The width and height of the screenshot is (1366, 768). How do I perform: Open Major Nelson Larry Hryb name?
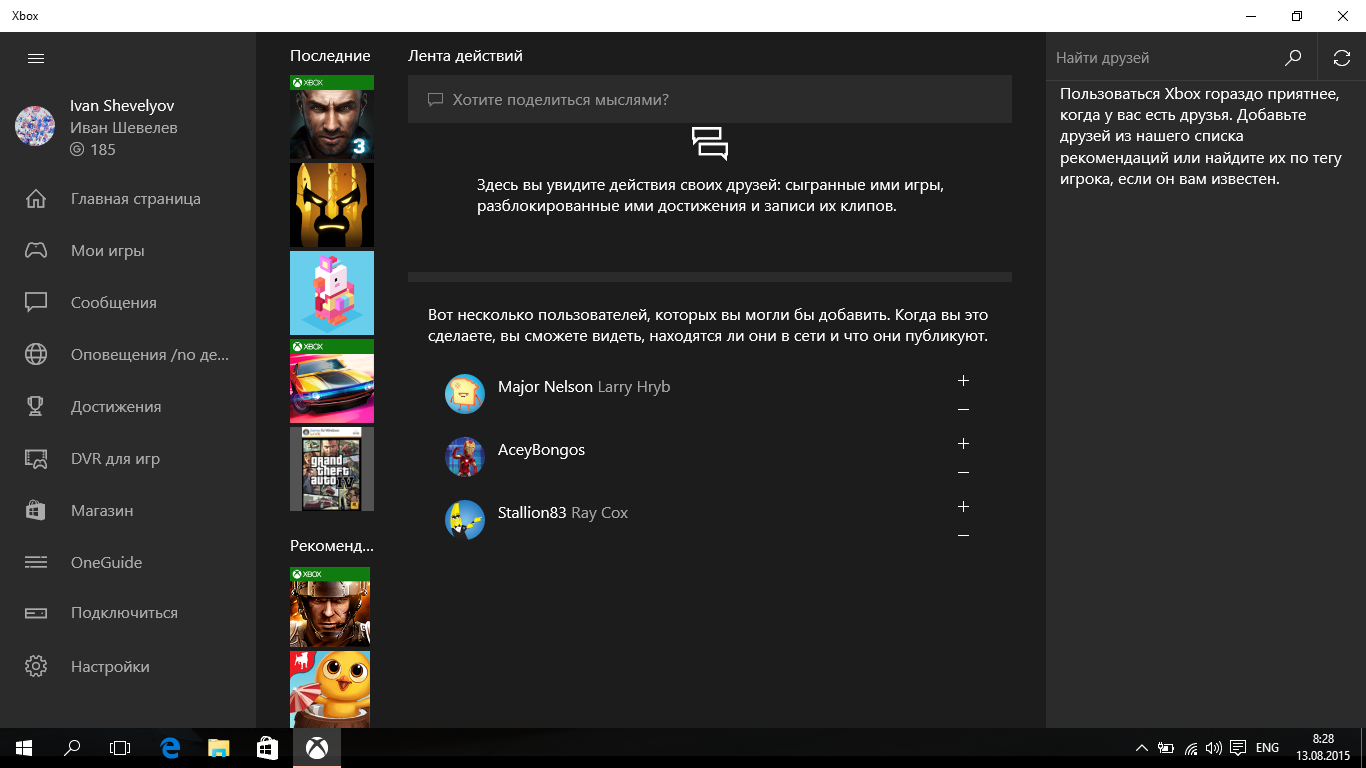point(584,387)
